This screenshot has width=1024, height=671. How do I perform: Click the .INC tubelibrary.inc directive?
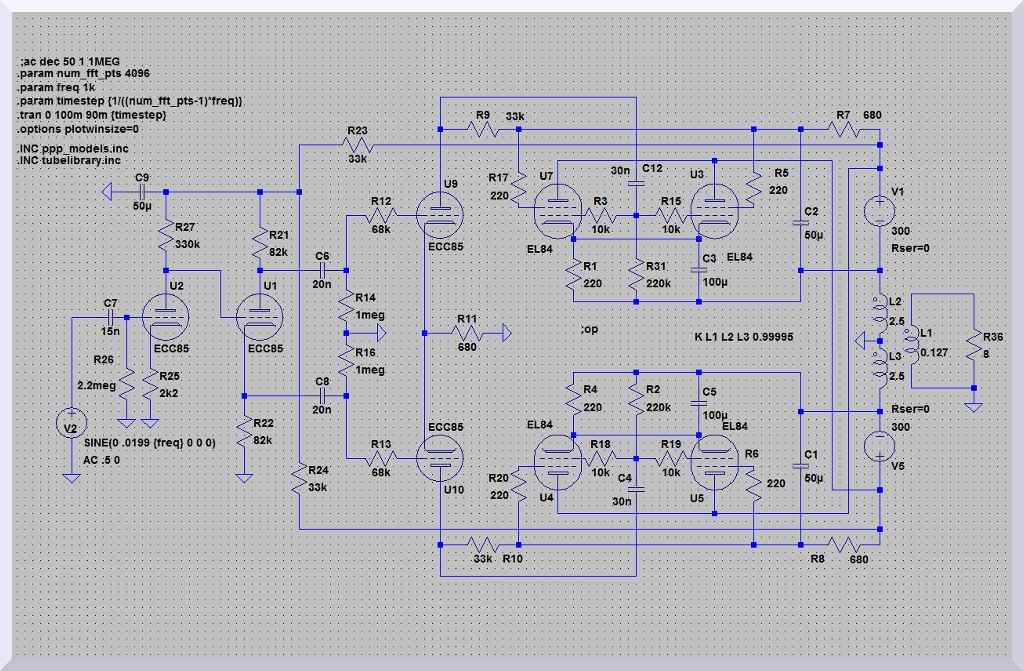[69, 160]
